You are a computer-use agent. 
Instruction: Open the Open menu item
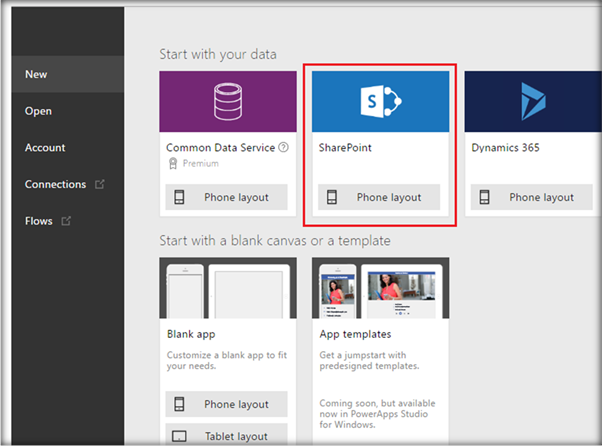[68, 111]
